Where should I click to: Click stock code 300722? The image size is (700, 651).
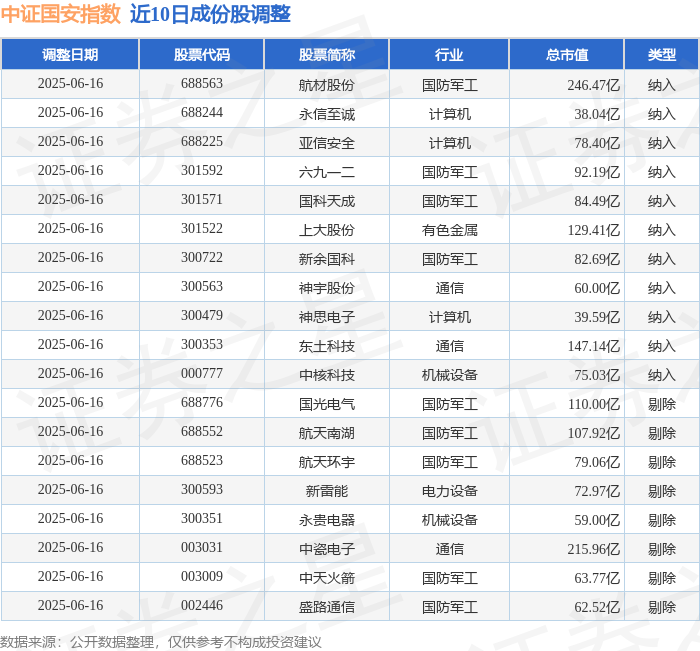coord(202,258)
